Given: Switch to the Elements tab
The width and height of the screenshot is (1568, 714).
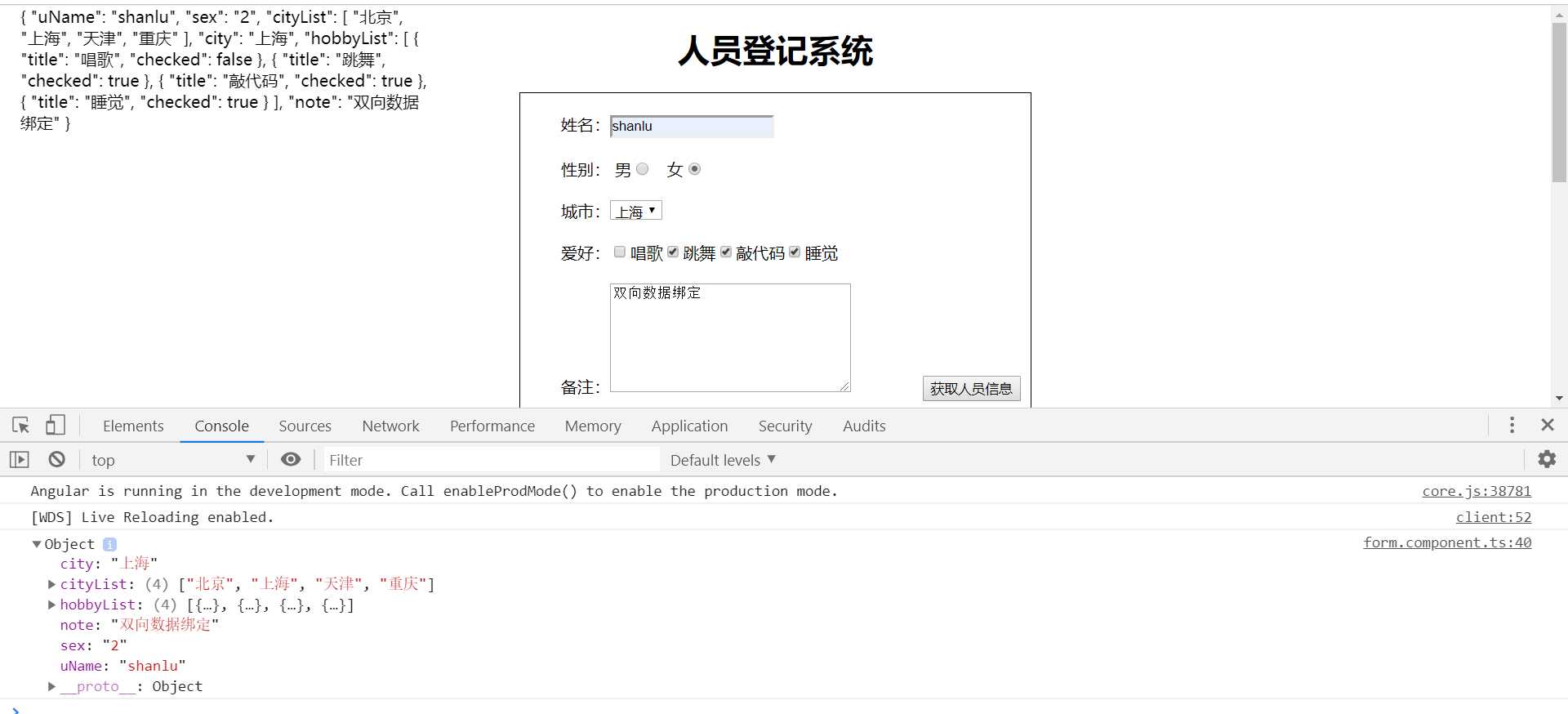Looking at the screenshot, I should tap(133, 426).
